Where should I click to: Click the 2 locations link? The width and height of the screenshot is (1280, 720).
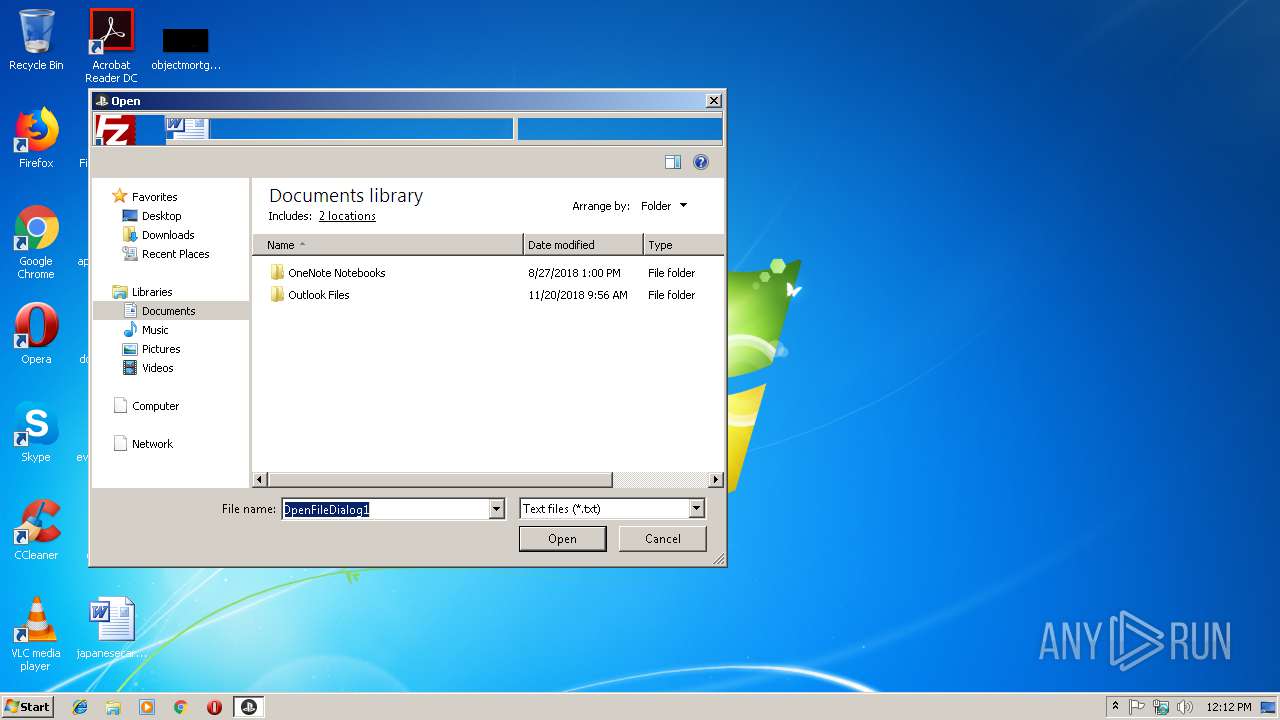pyautogui.click(x=347, y=216)
